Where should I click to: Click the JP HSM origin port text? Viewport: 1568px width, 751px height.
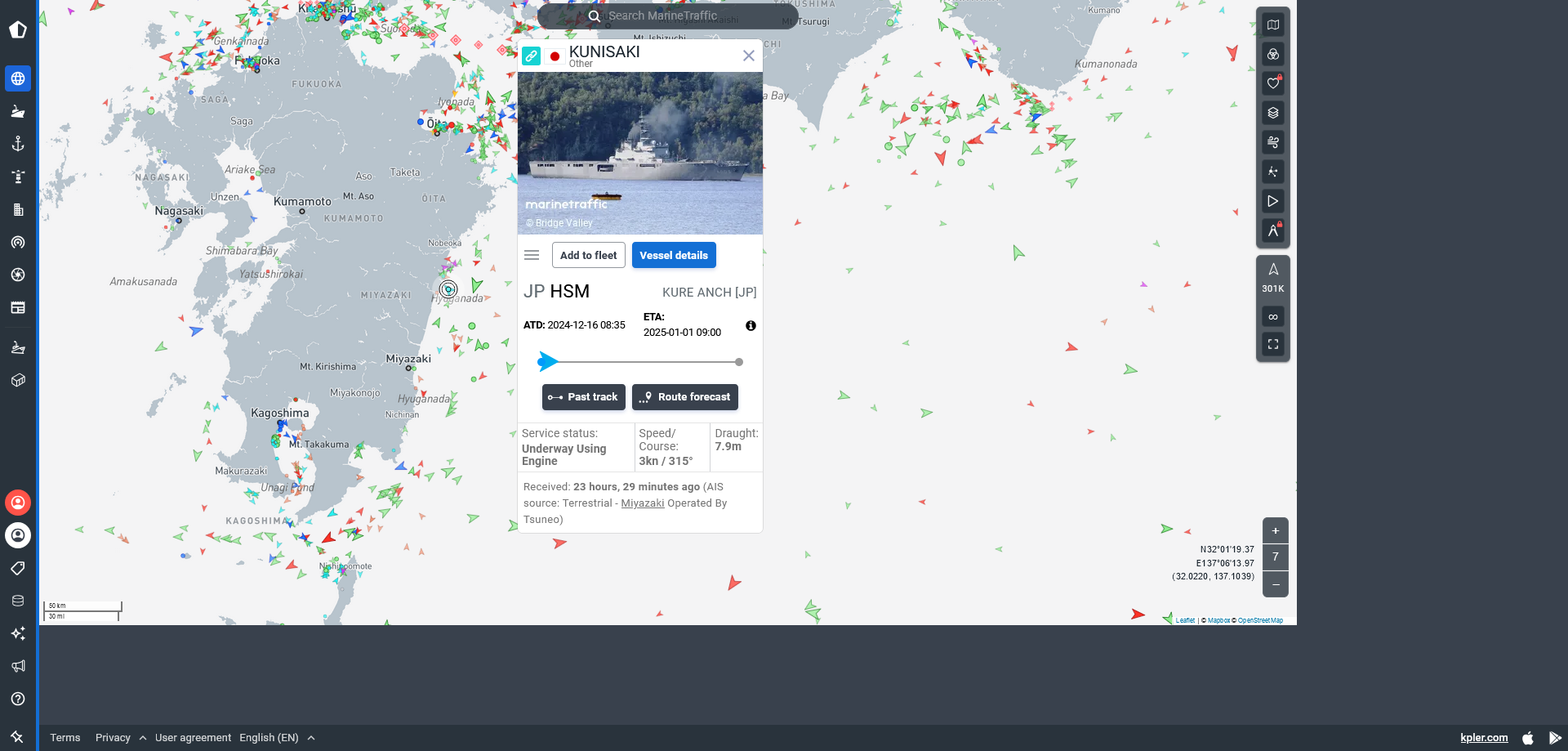coord(556,292)
